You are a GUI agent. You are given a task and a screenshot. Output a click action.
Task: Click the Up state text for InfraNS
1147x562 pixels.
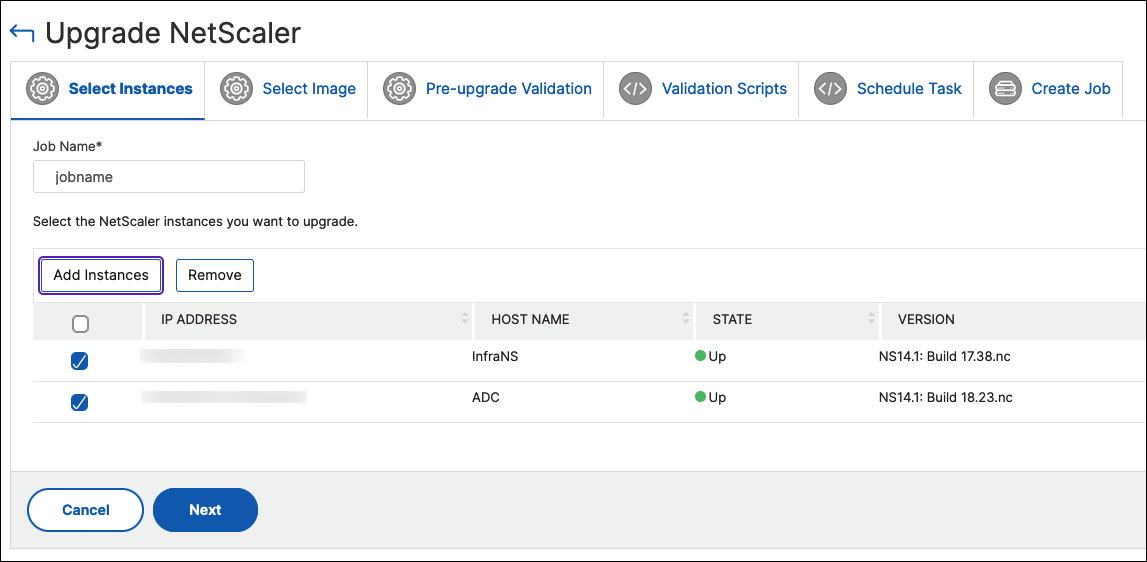pos(718,357)
